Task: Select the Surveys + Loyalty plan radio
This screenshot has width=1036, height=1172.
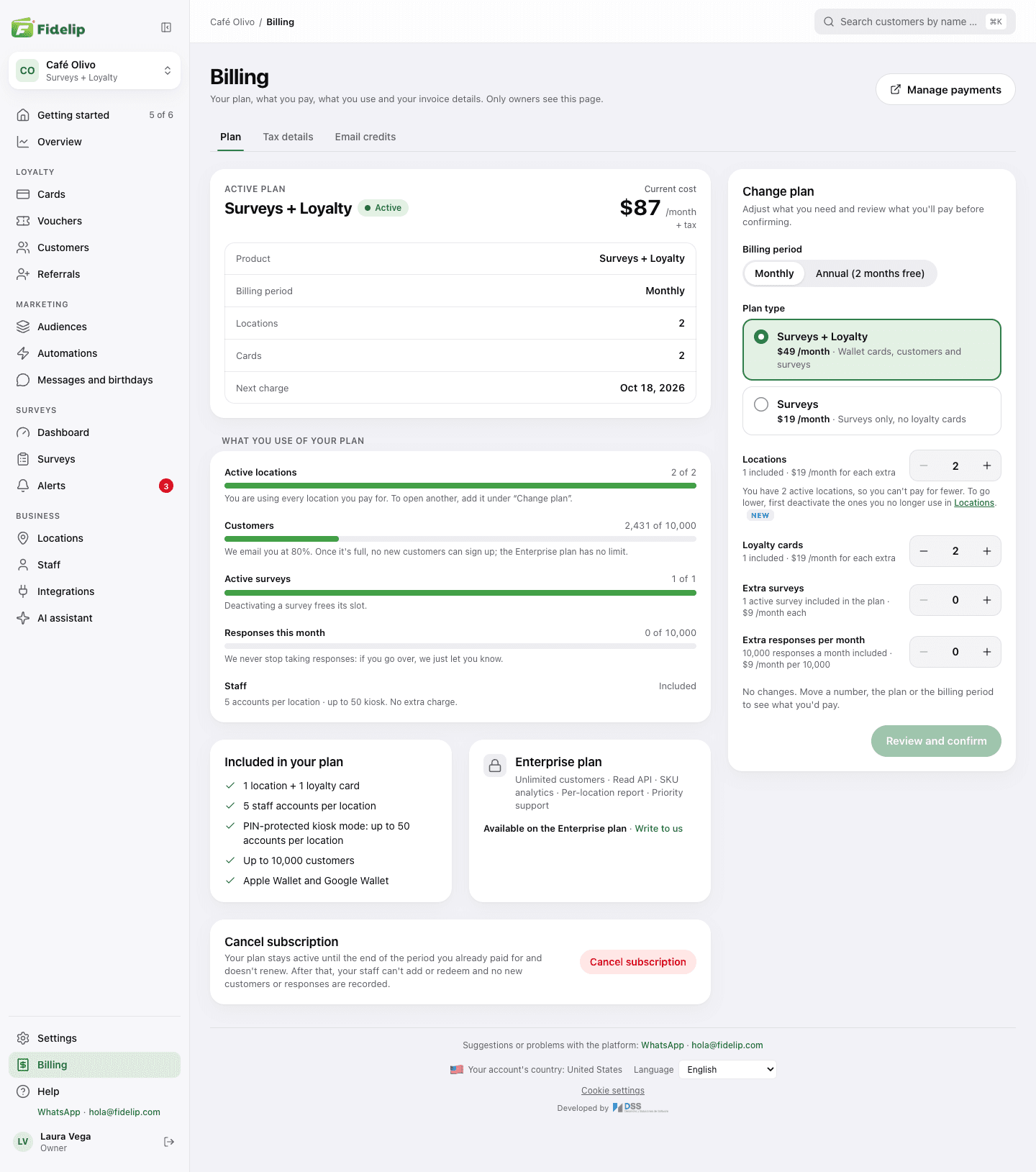Action: click(761, 337)
